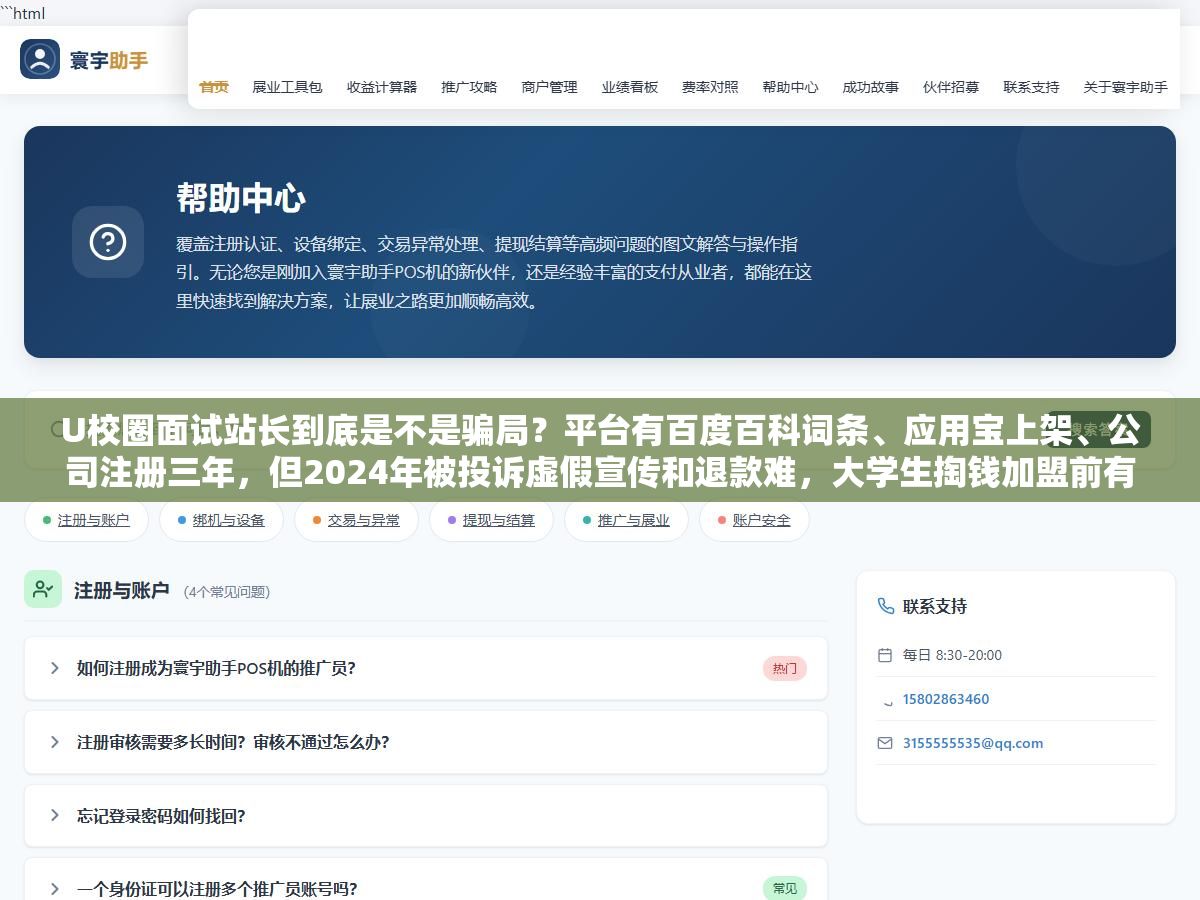Select the 注册与账户 category chip
The width and height of the screenshot is (1200, 900).
pyautogui.click(x=86, y=520)
